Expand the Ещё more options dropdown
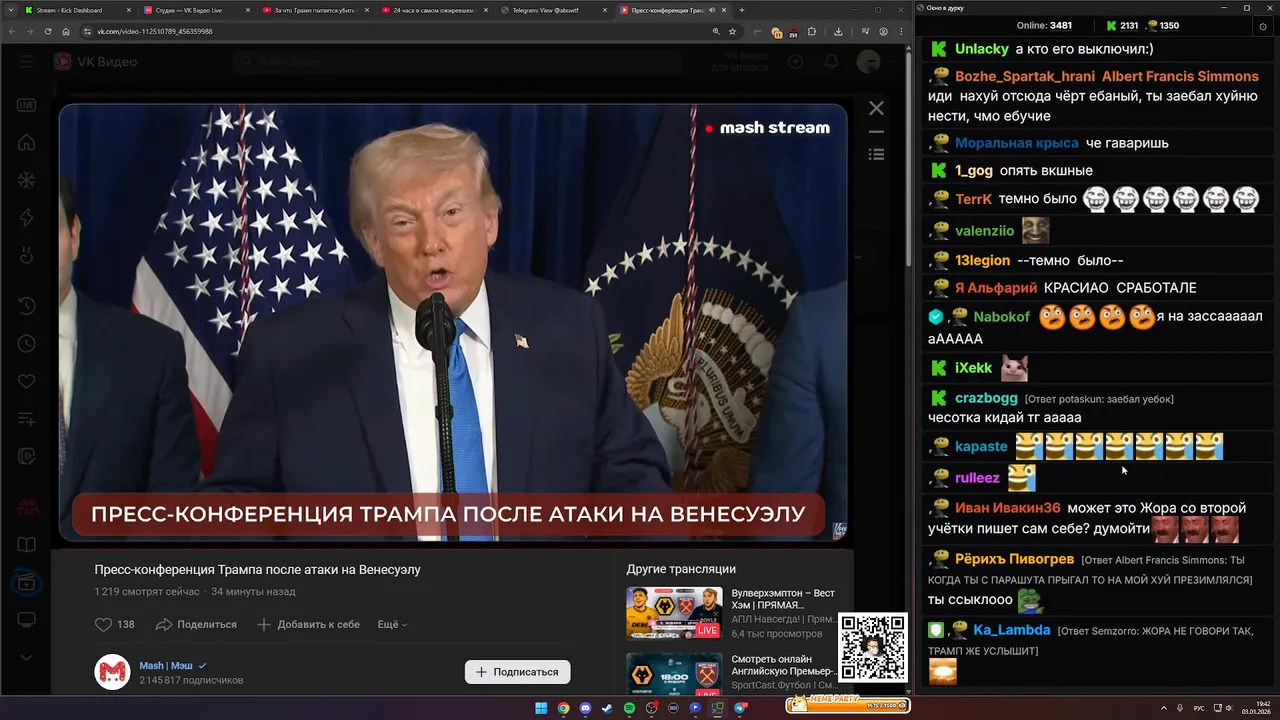The image size is (1280, 720). click(x=392, y=624)
